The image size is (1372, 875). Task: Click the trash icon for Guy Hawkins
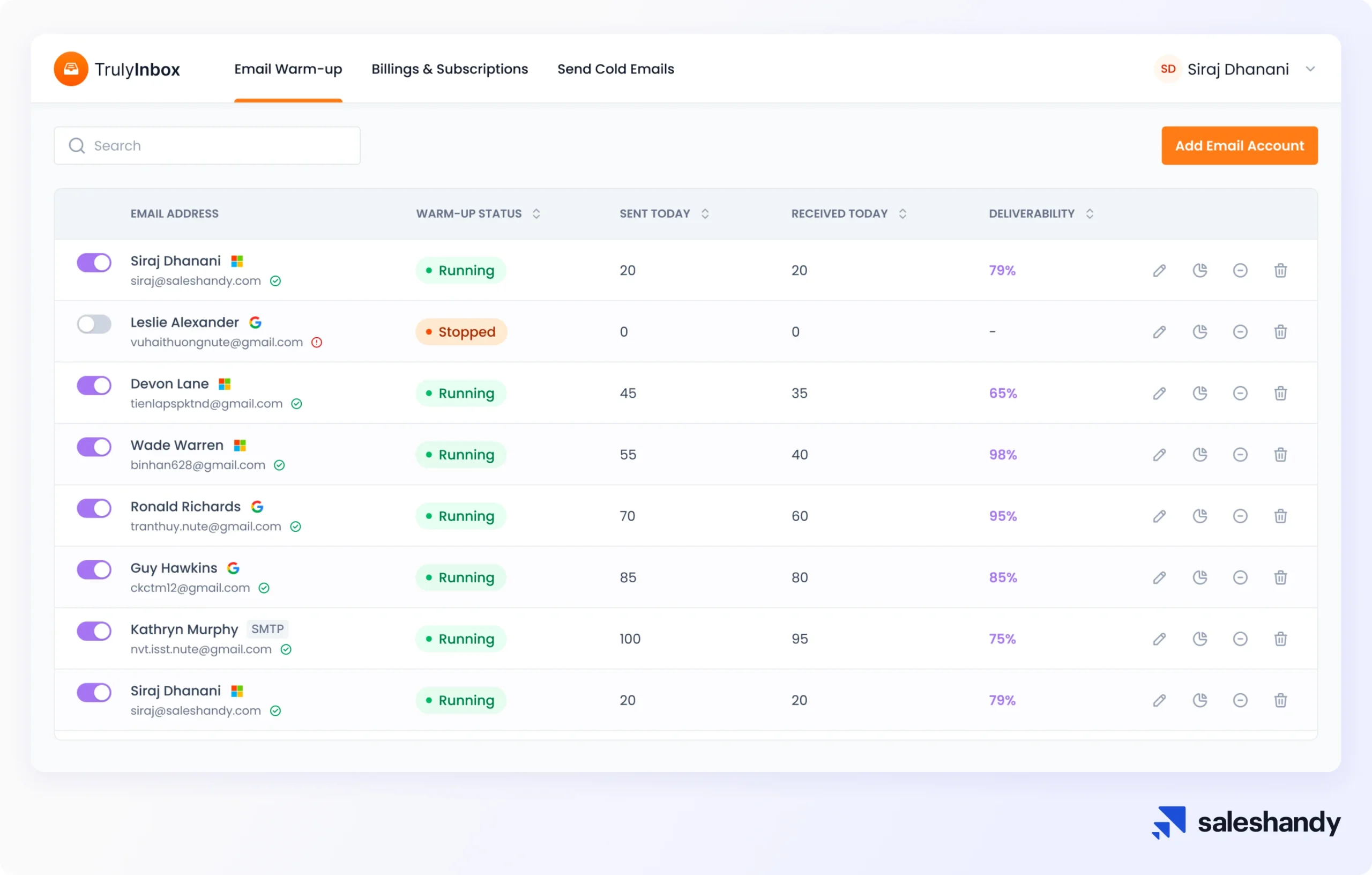(1280, 577)
